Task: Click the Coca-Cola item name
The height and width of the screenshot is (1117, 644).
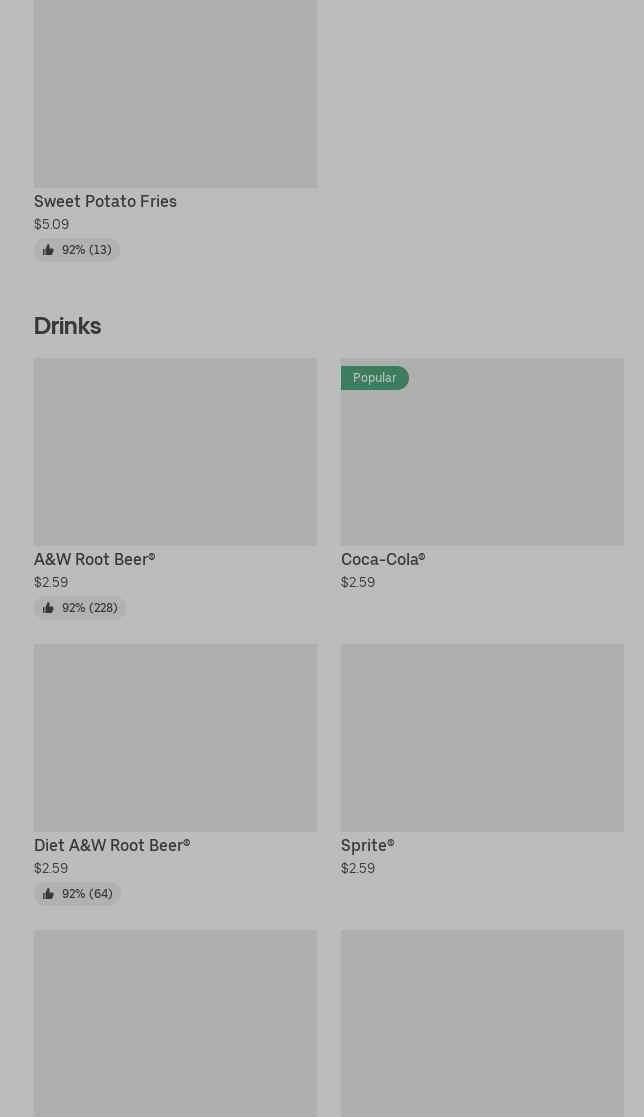Action: click(383, 559)
